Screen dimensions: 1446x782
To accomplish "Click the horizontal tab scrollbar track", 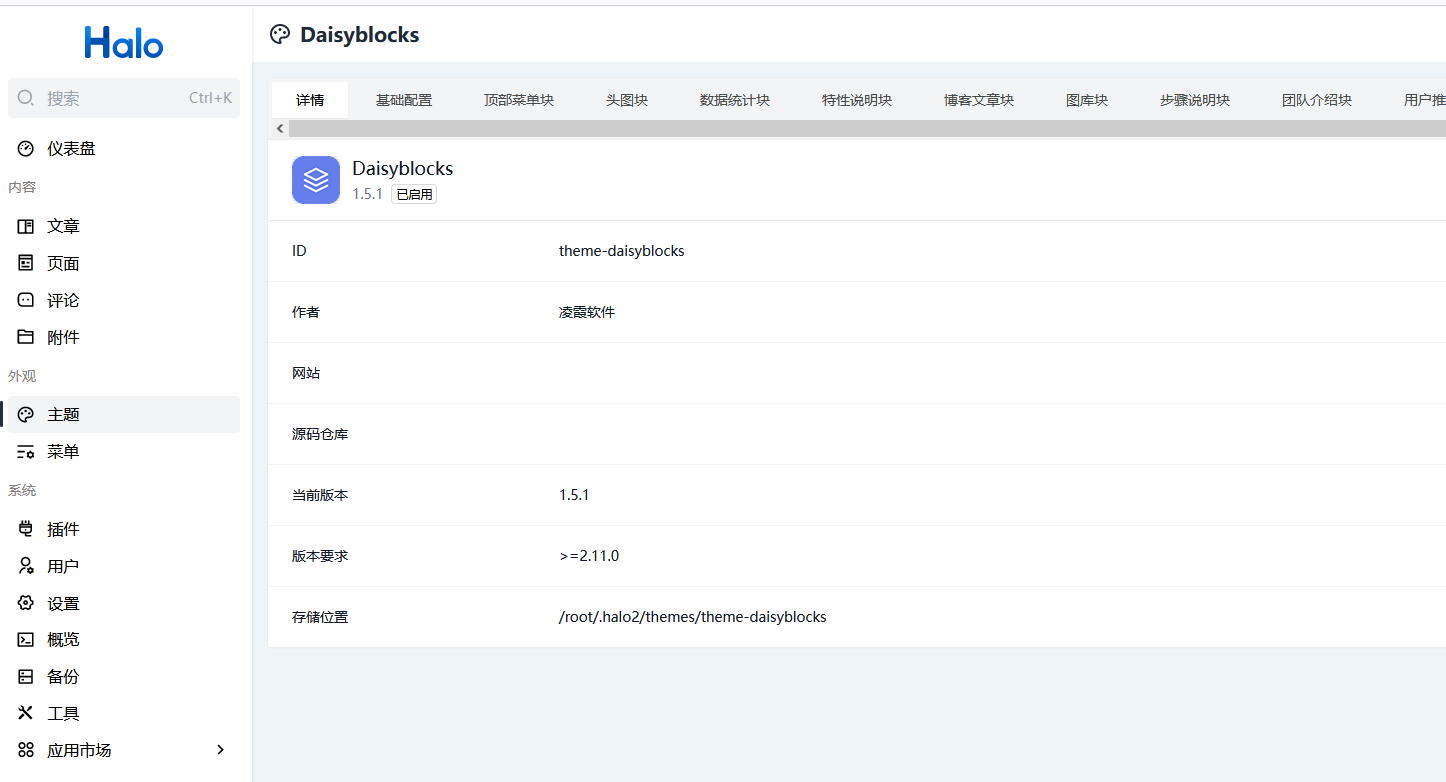I will point(867,129).
